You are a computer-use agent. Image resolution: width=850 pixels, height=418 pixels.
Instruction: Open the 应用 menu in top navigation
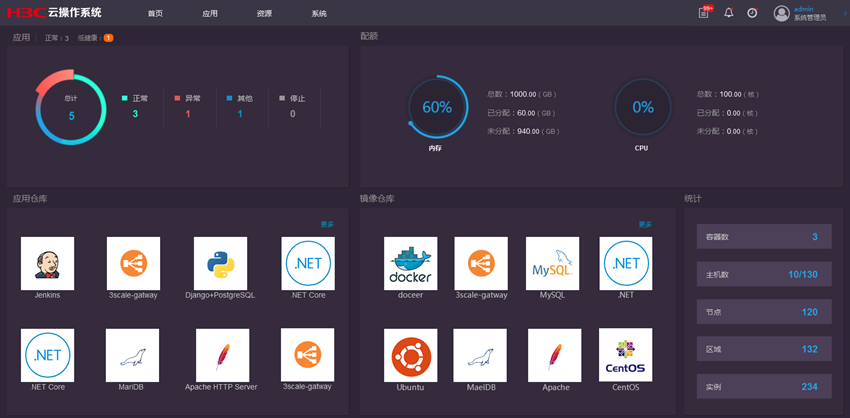pos(210,14)
